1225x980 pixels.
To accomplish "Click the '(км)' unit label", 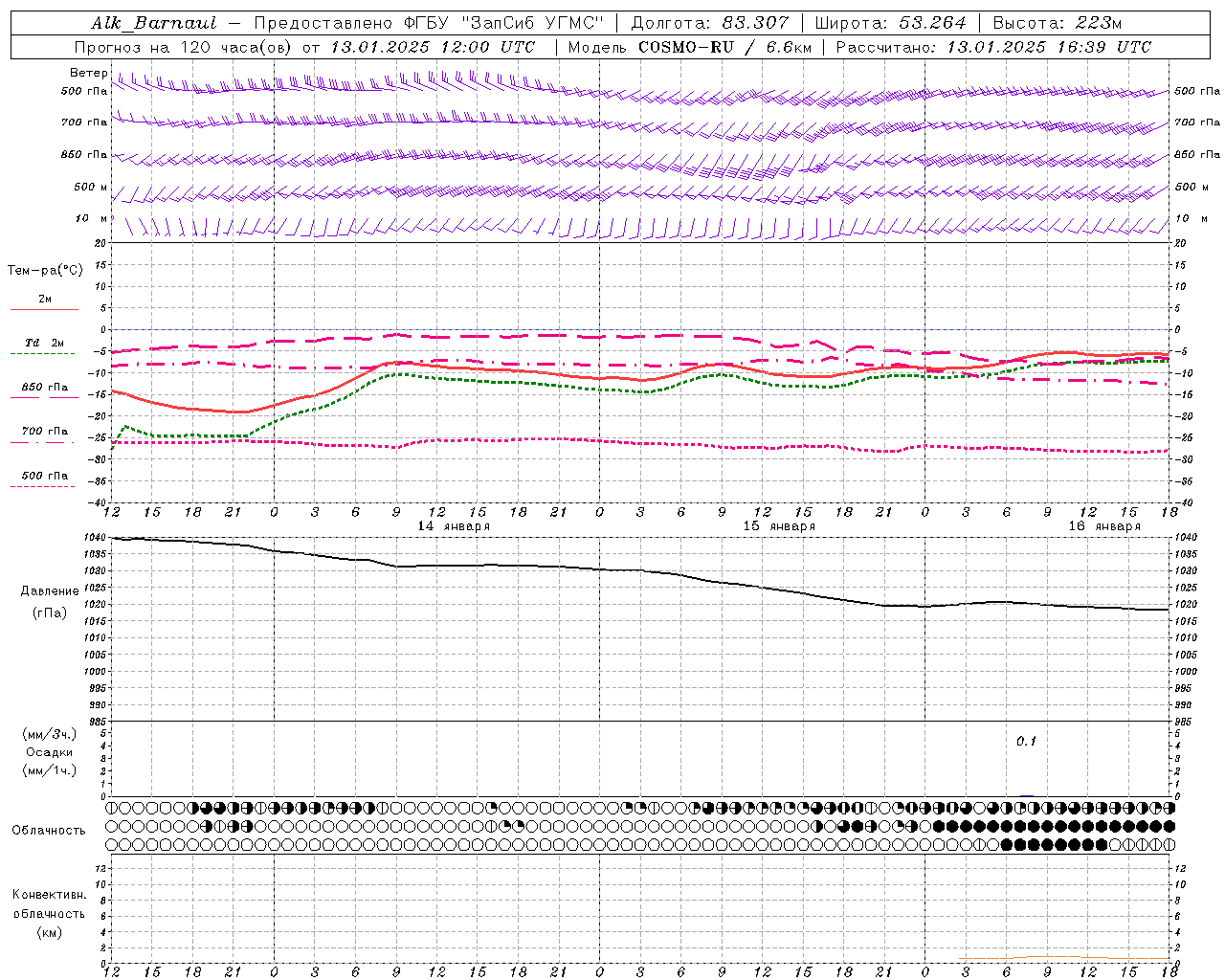I will point(49,932).
